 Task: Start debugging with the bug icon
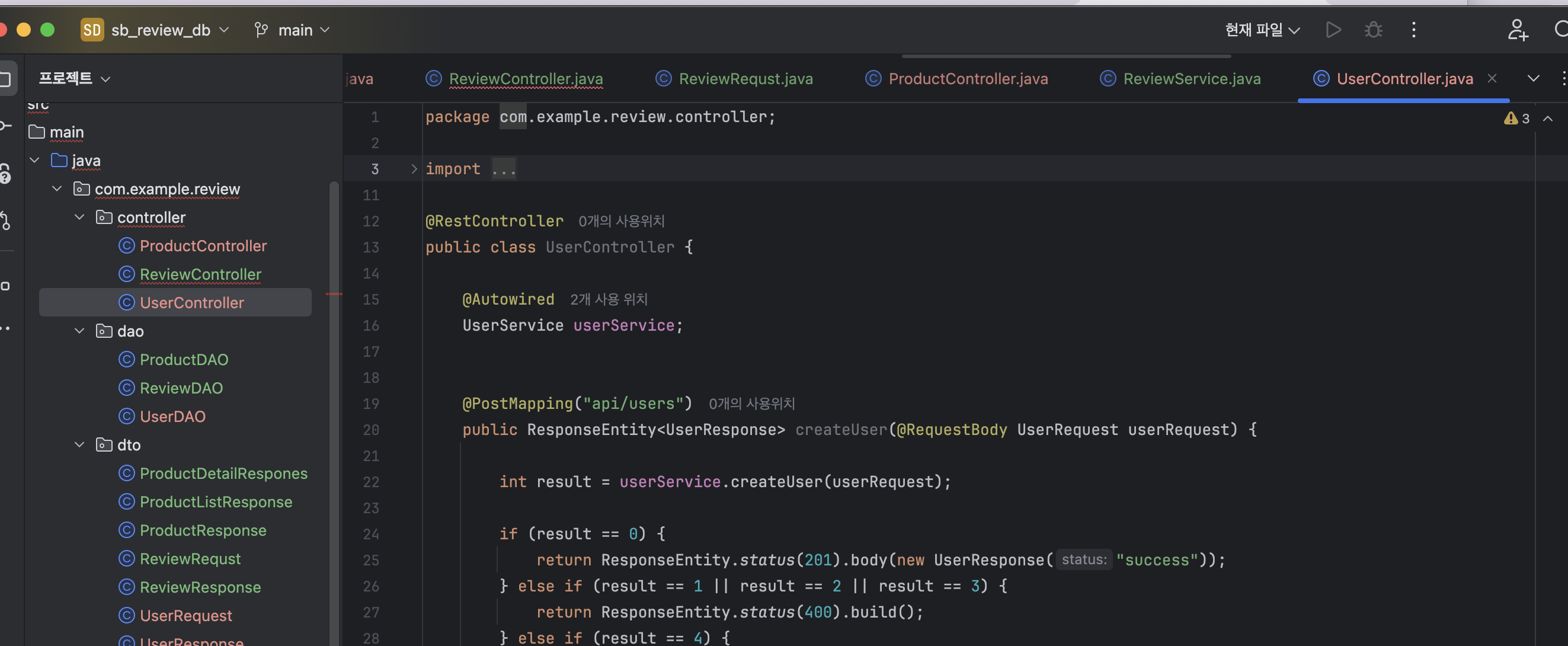[x=1372, y=30]
